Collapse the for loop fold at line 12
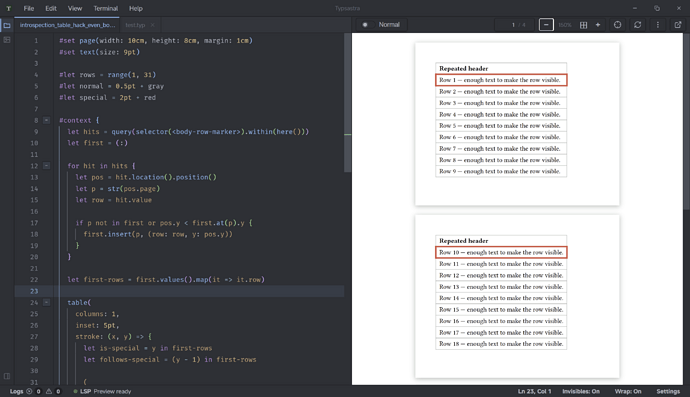This screenshot has height=397, width=690. click(46, 166)
